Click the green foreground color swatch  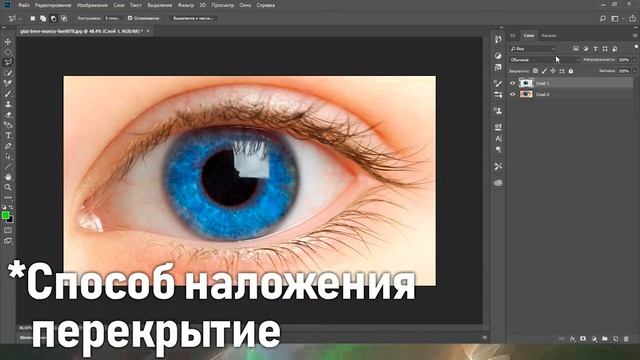pos(5,216)
